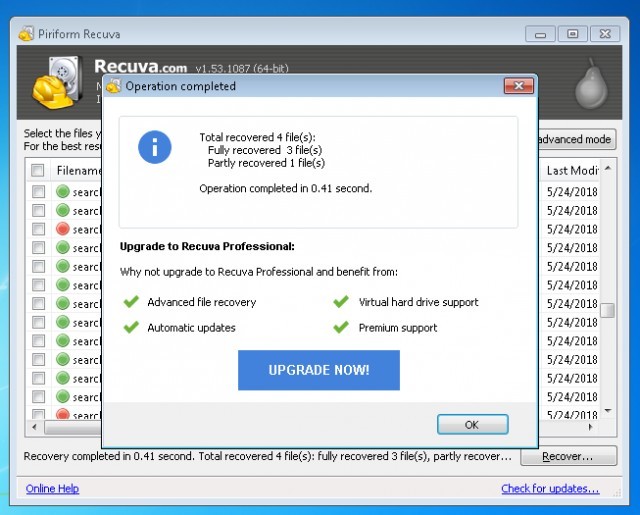
Task: Confirm the dialog with OK
Action: (x=472, y=424)
